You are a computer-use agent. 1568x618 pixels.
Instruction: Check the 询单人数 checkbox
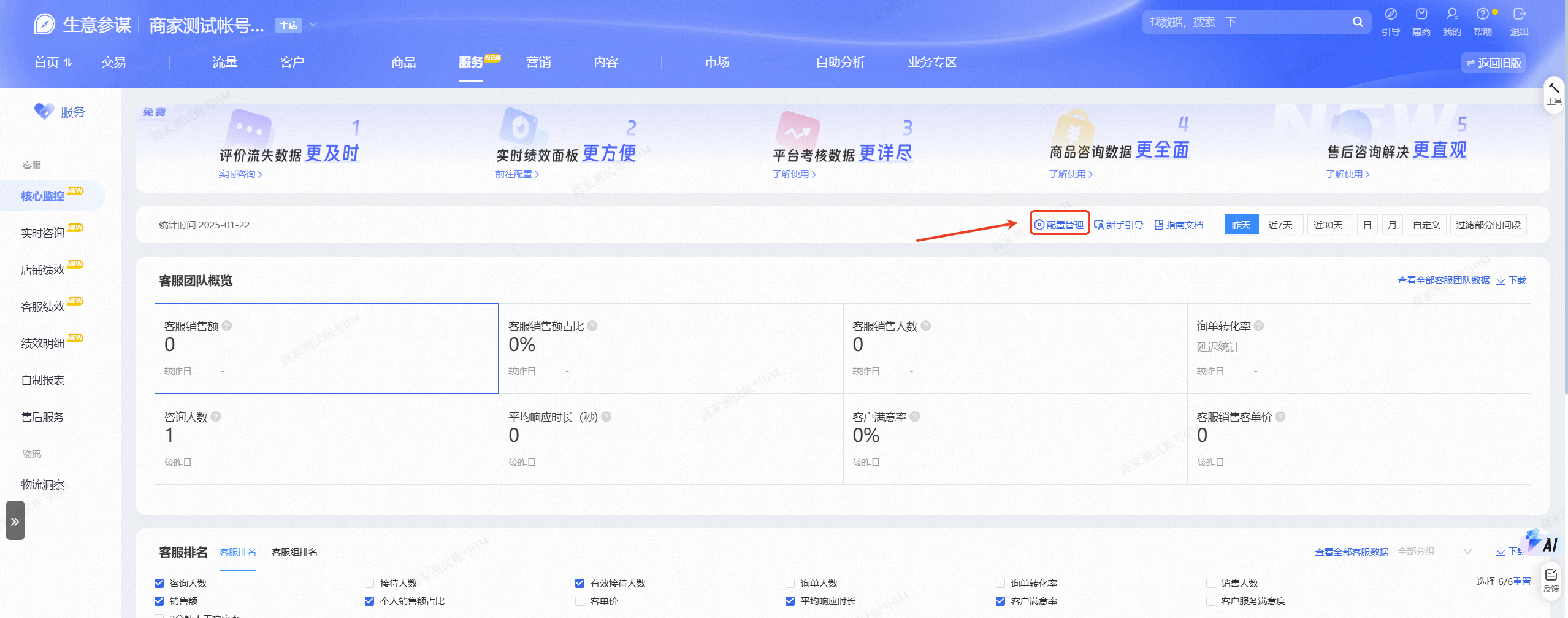[x=790, y=583]
